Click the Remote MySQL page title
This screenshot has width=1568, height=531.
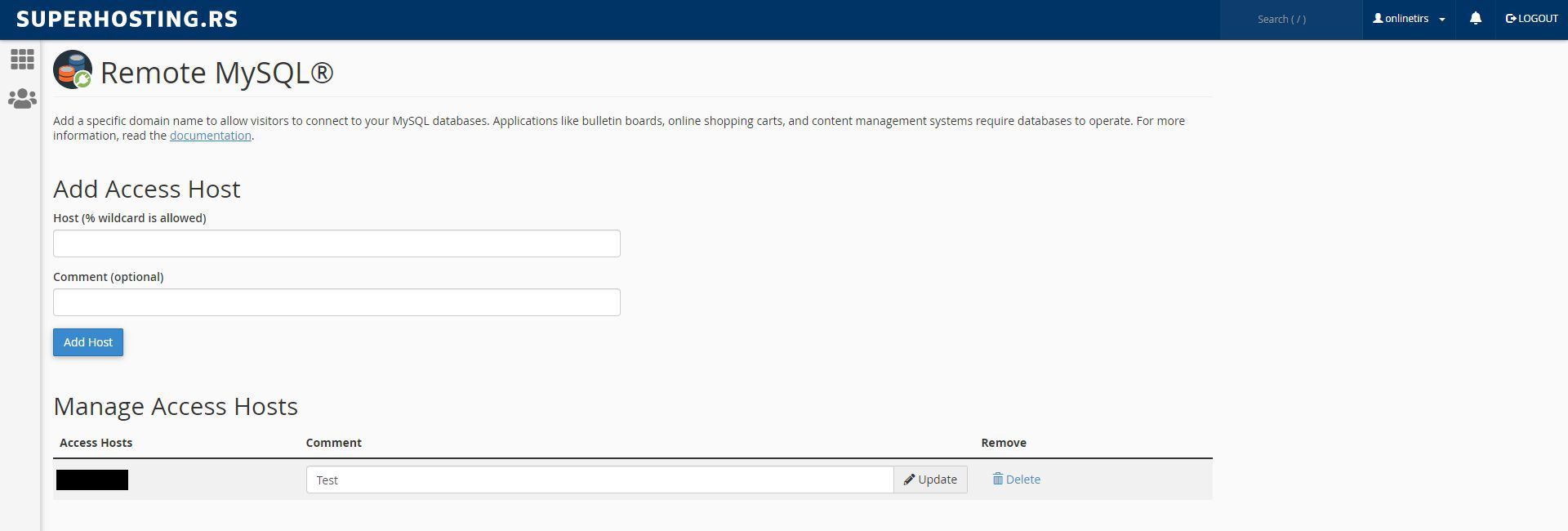tap(216, 73)
